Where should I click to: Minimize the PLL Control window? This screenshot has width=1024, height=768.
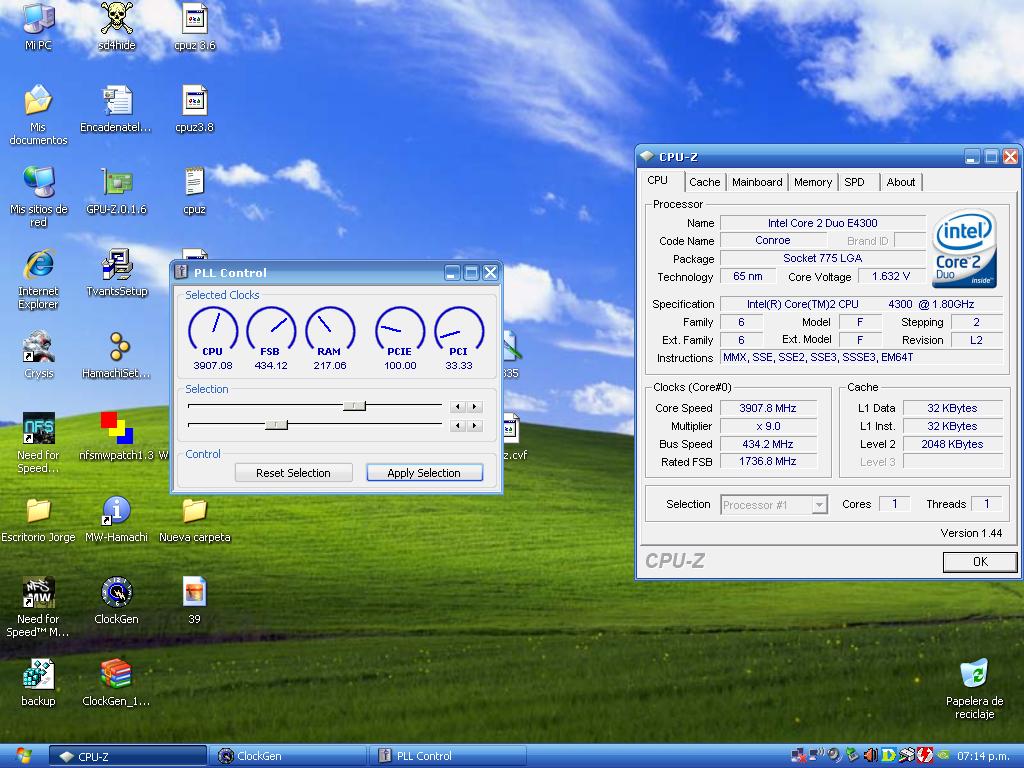(x=452, y=273)
